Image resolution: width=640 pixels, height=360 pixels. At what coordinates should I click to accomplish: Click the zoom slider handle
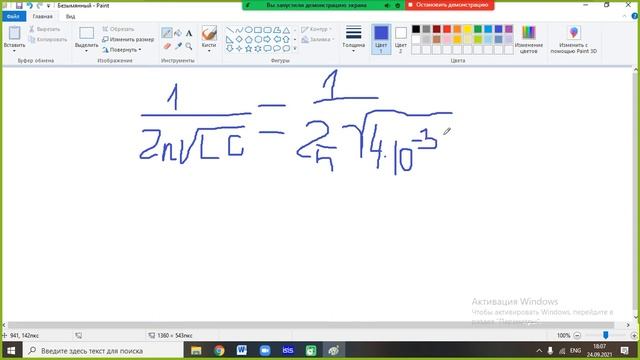point(606,335)
